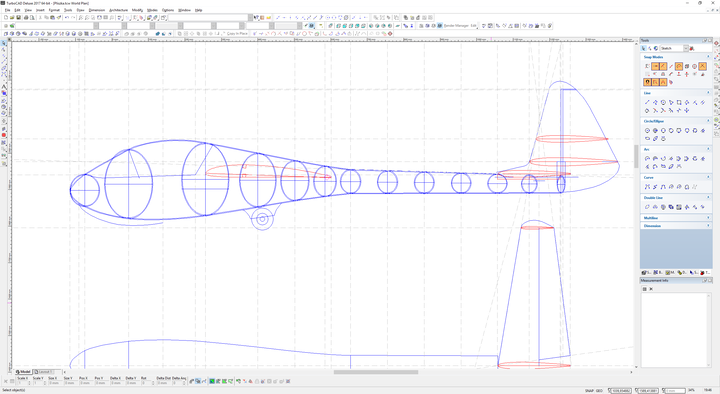
Task: Expand the Multiline tools section
Action: click(675, 218)
